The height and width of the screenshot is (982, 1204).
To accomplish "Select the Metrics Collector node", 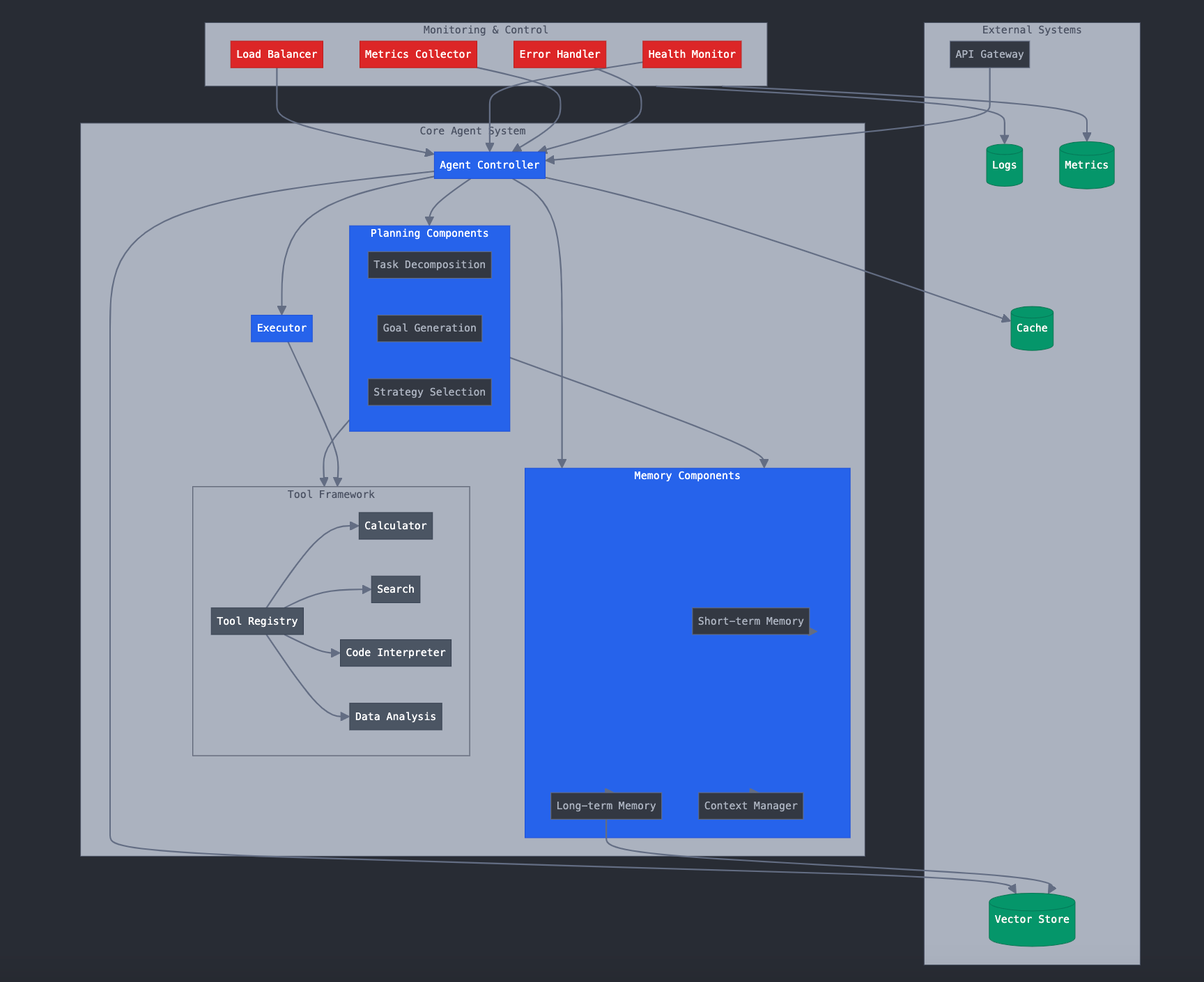I will 418,54.
